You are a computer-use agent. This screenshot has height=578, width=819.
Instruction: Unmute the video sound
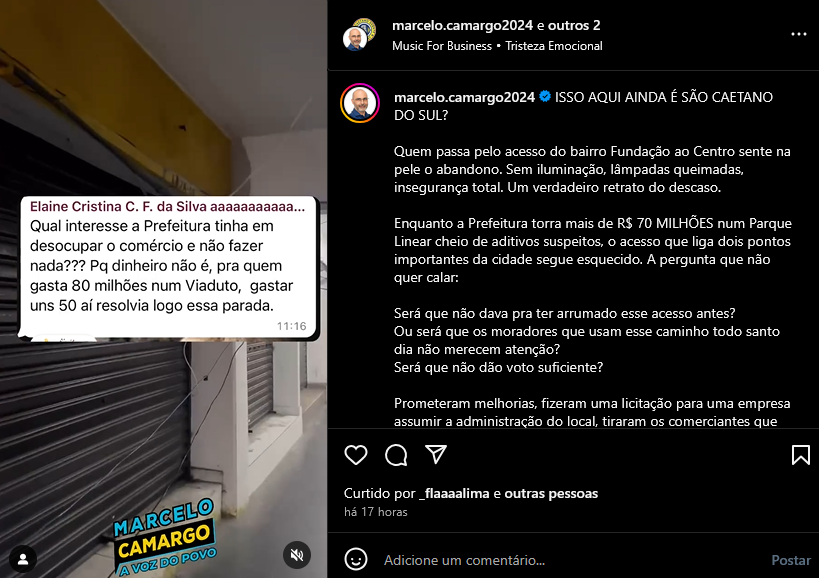coord(297,555)
